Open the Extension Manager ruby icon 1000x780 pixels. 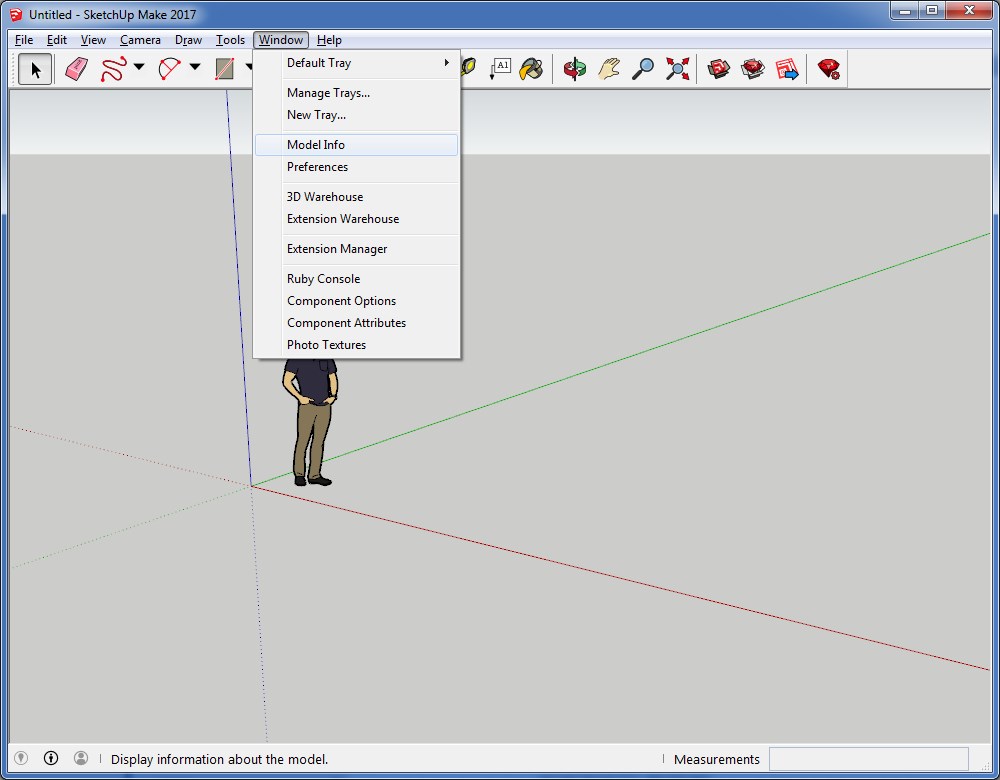coord(828,69)
